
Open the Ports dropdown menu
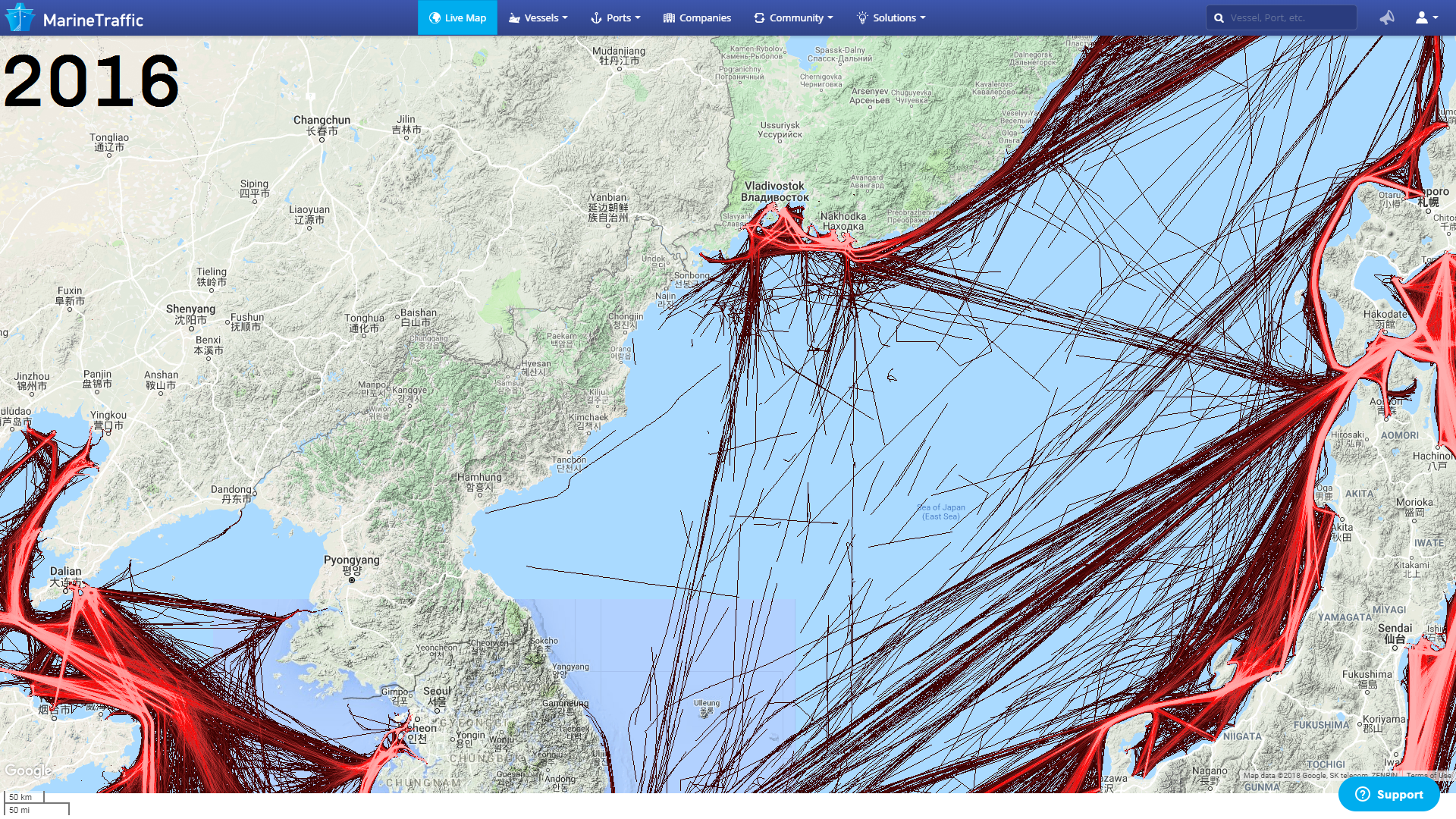click(615, 17)
